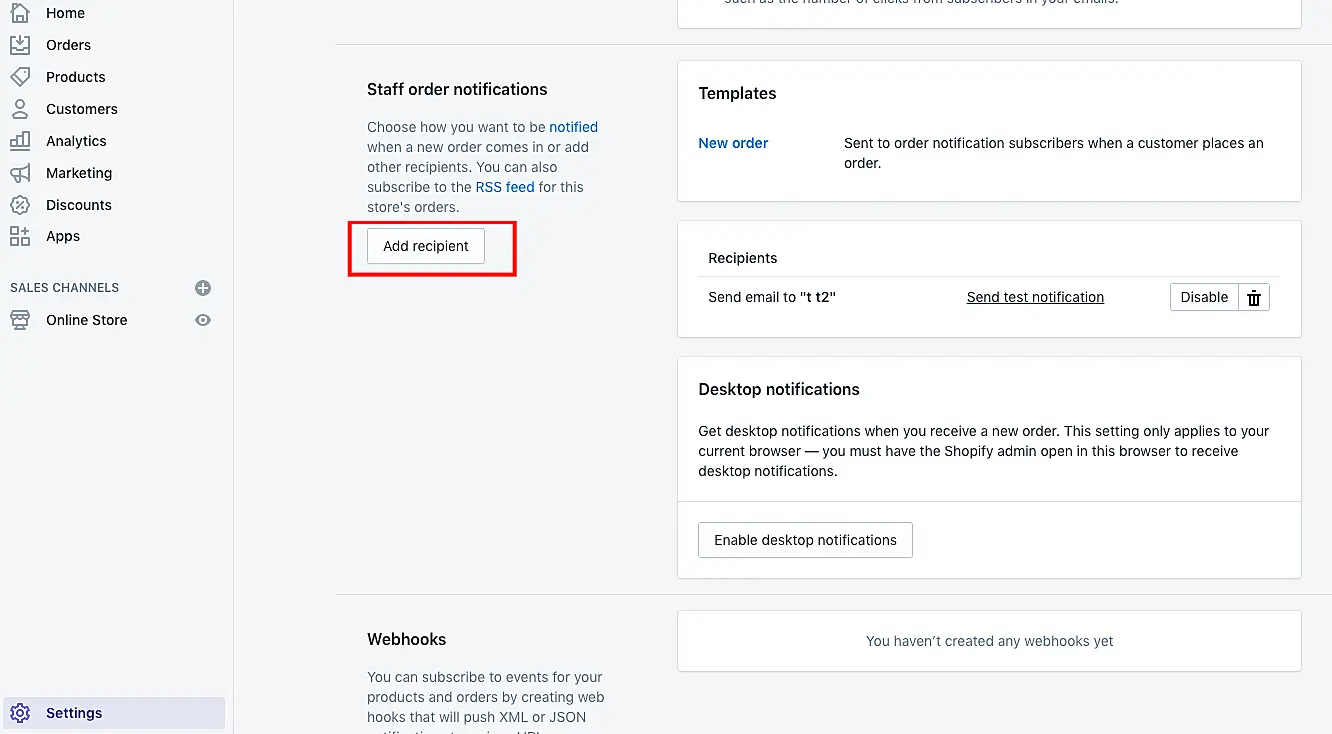
Task: Click the Apps grid icon
Action: pyautogui.click(x=20, y=236)
